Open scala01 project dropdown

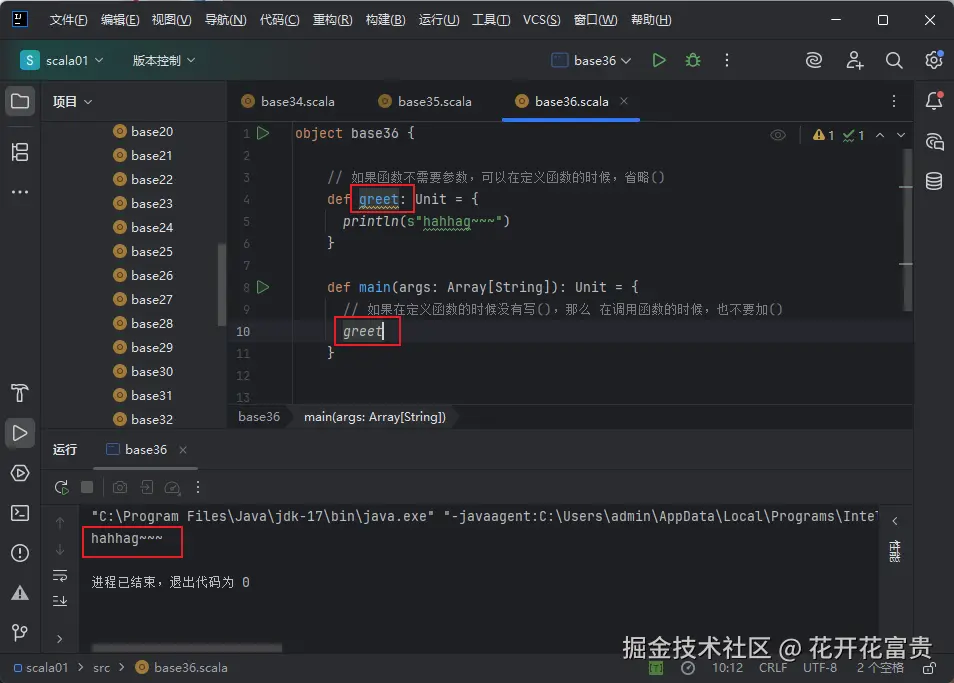(61, 60)
